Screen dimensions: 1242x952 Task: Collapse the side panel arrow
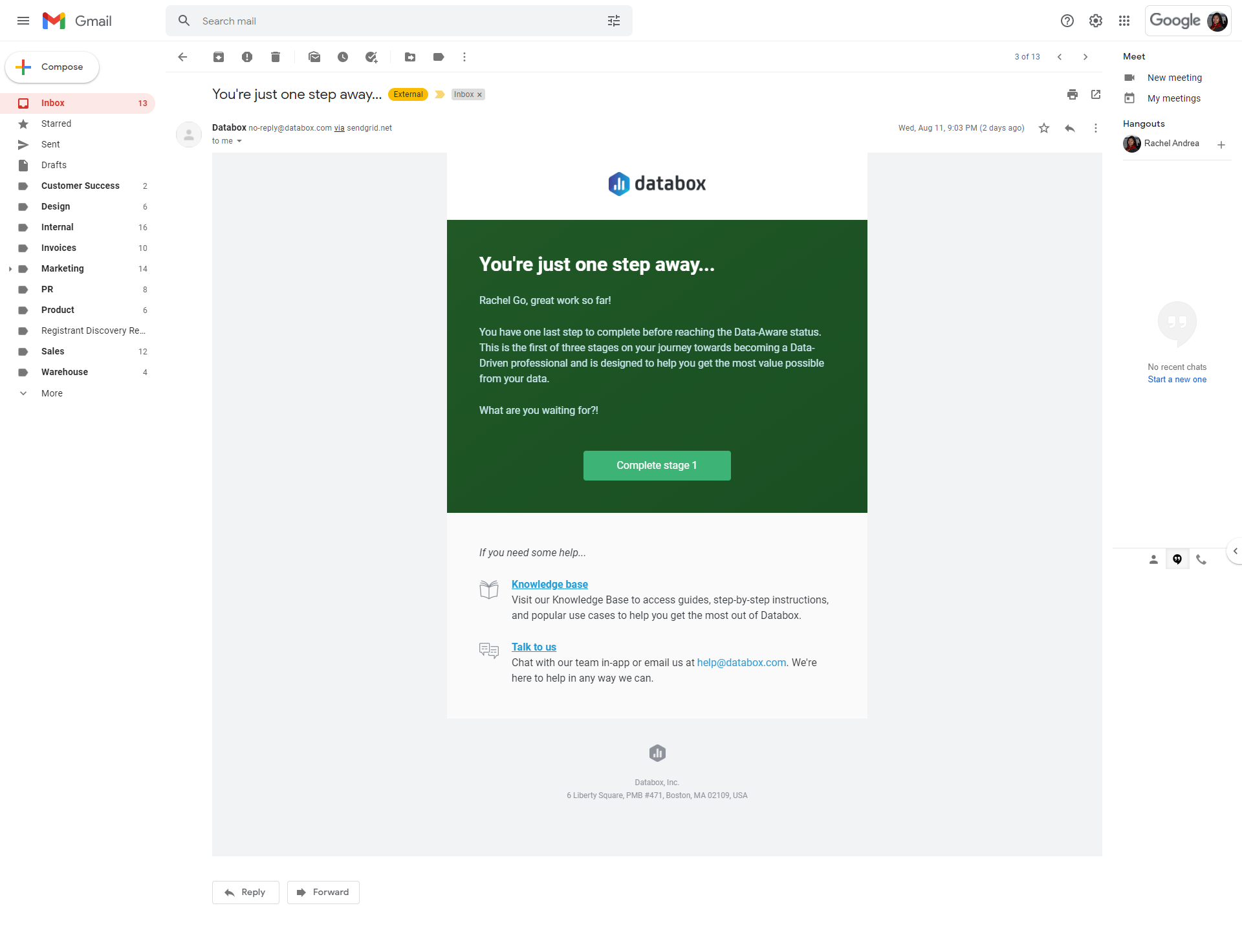click(x=1235, y=551)
